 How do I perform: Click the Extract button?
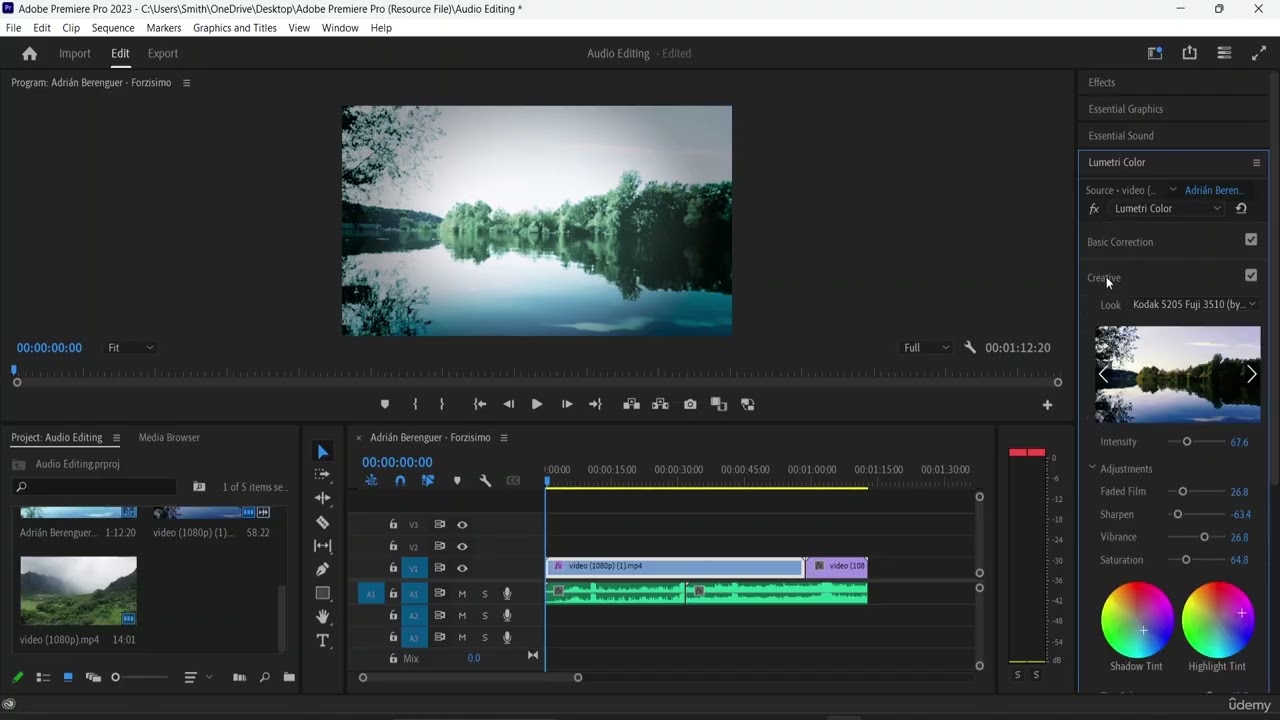[660, 404]
